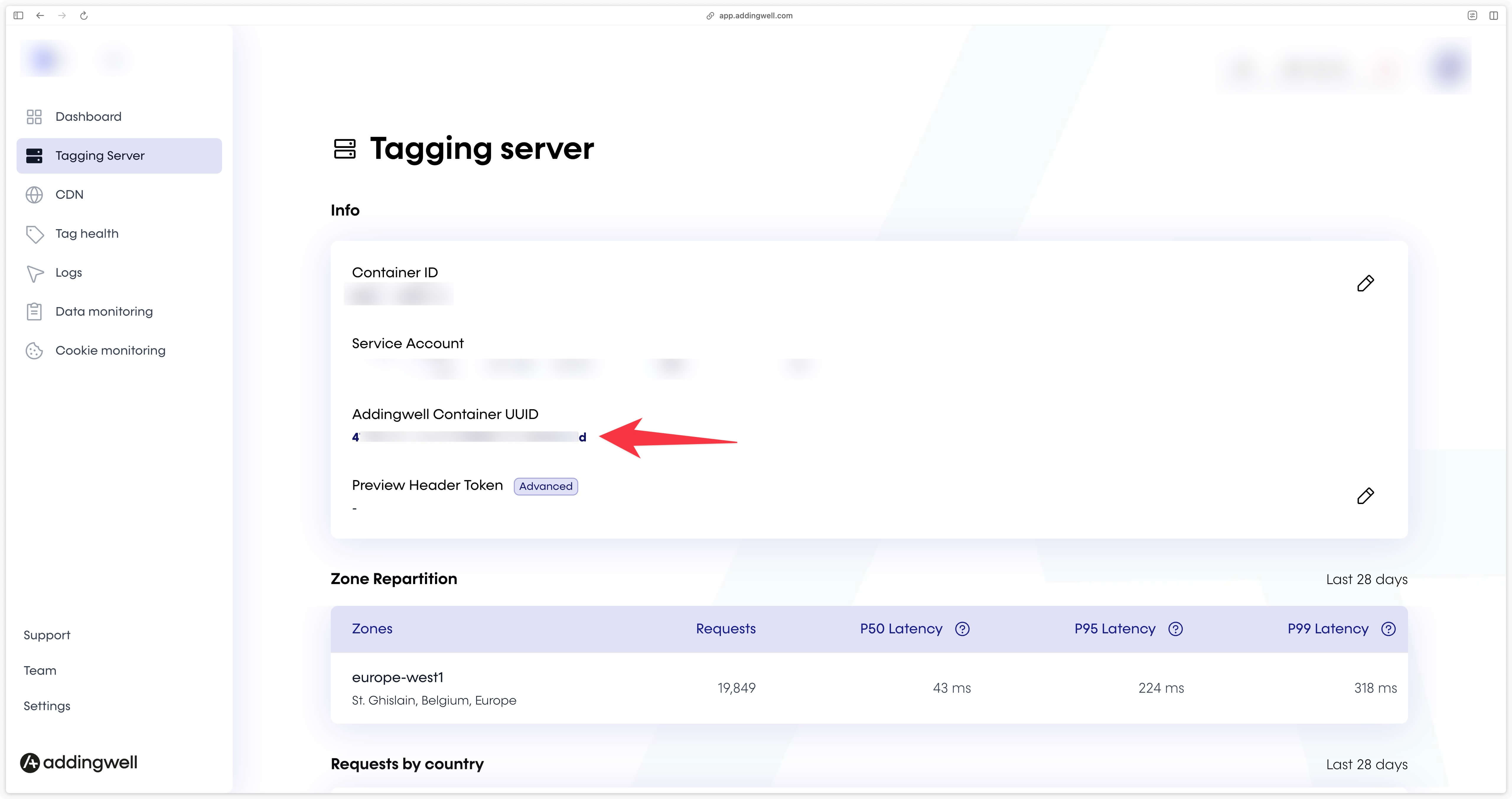Show P50 Latency help tooltip
The image size is (1512, 799).
click(x=963, y=629)
